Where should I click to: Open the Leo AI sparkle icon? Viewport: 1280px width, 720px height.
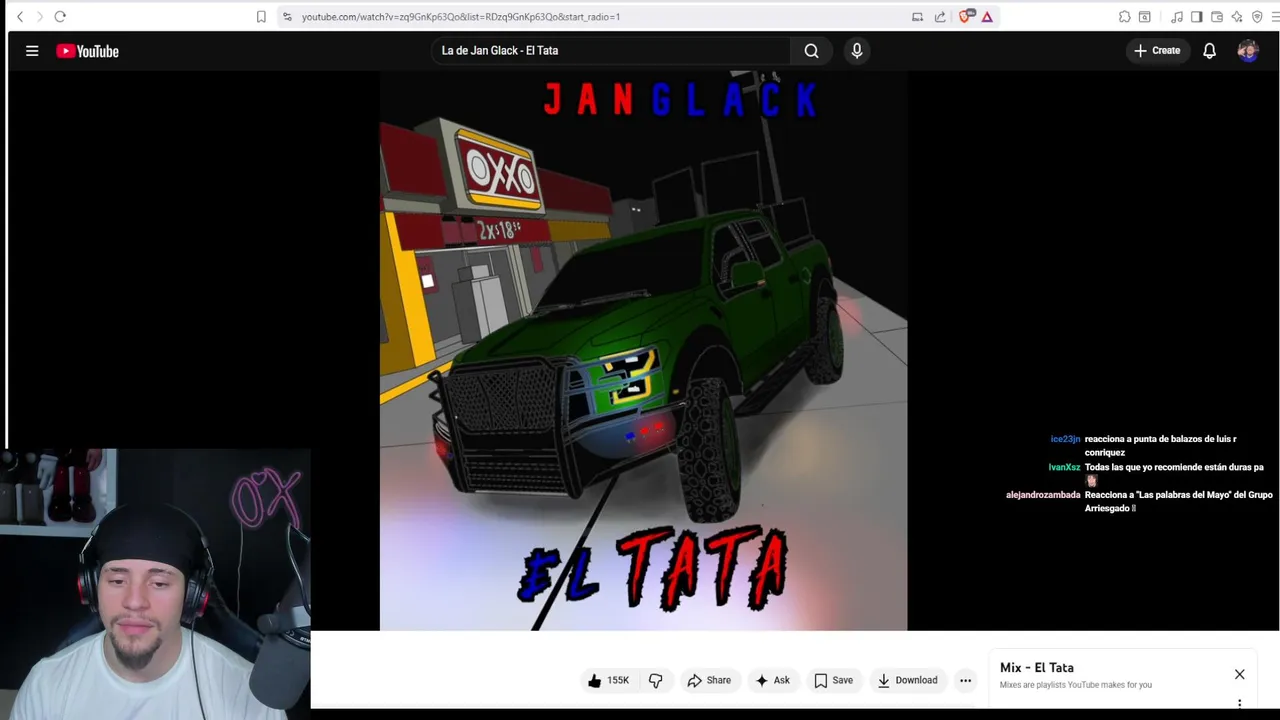pos(1237,16)
